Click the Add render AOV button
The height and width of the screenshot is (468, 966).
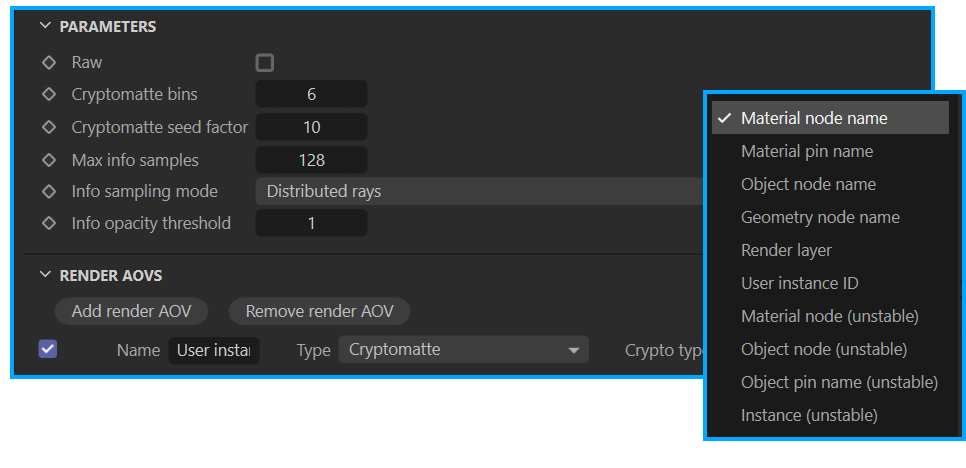tap(131, 311)
